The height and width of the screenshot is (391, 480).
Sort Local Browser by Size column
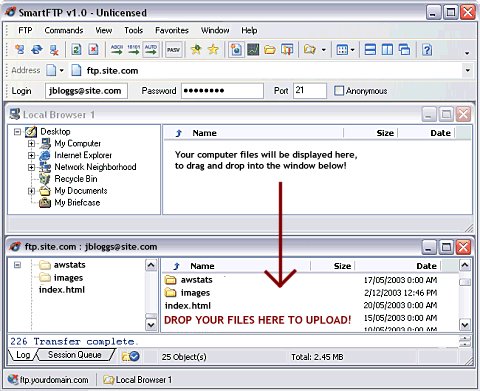tap(385, 133)
